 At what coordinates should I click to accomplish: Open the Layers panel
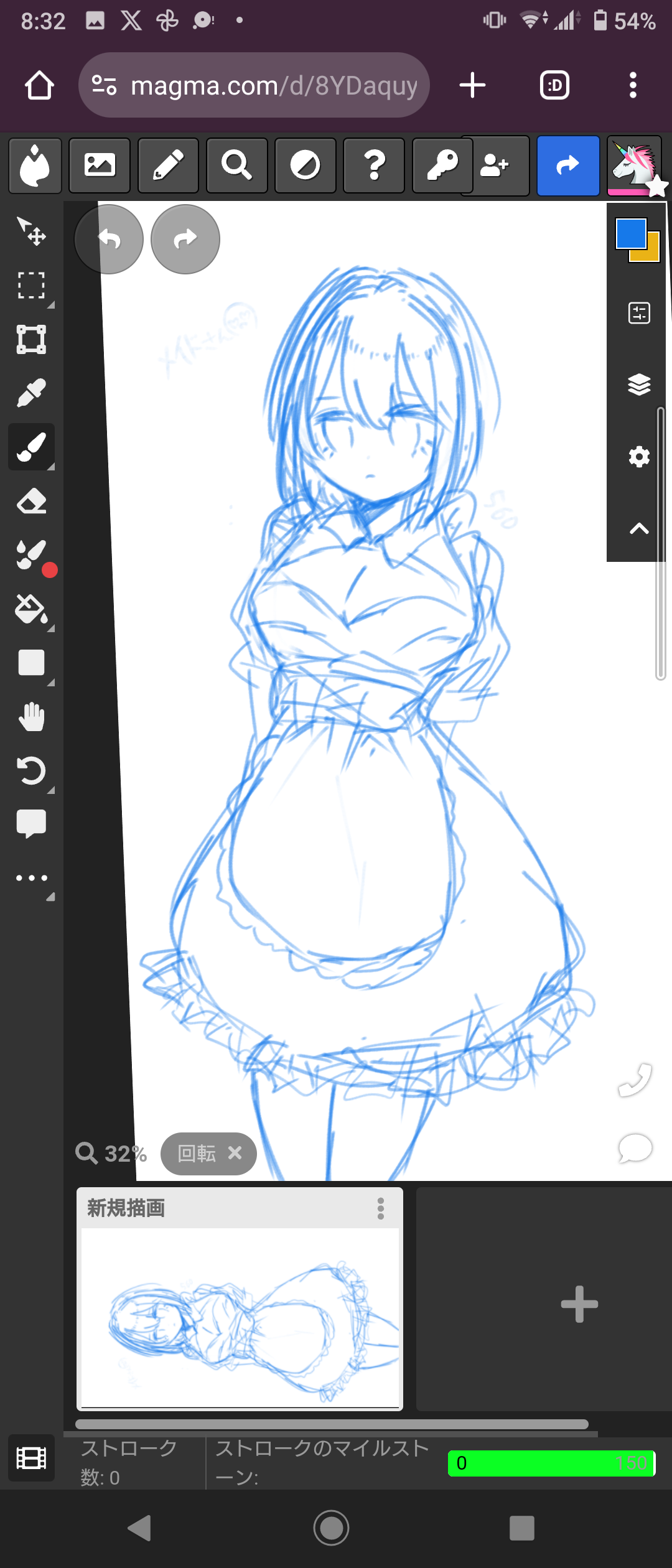[x=639, y=385]
